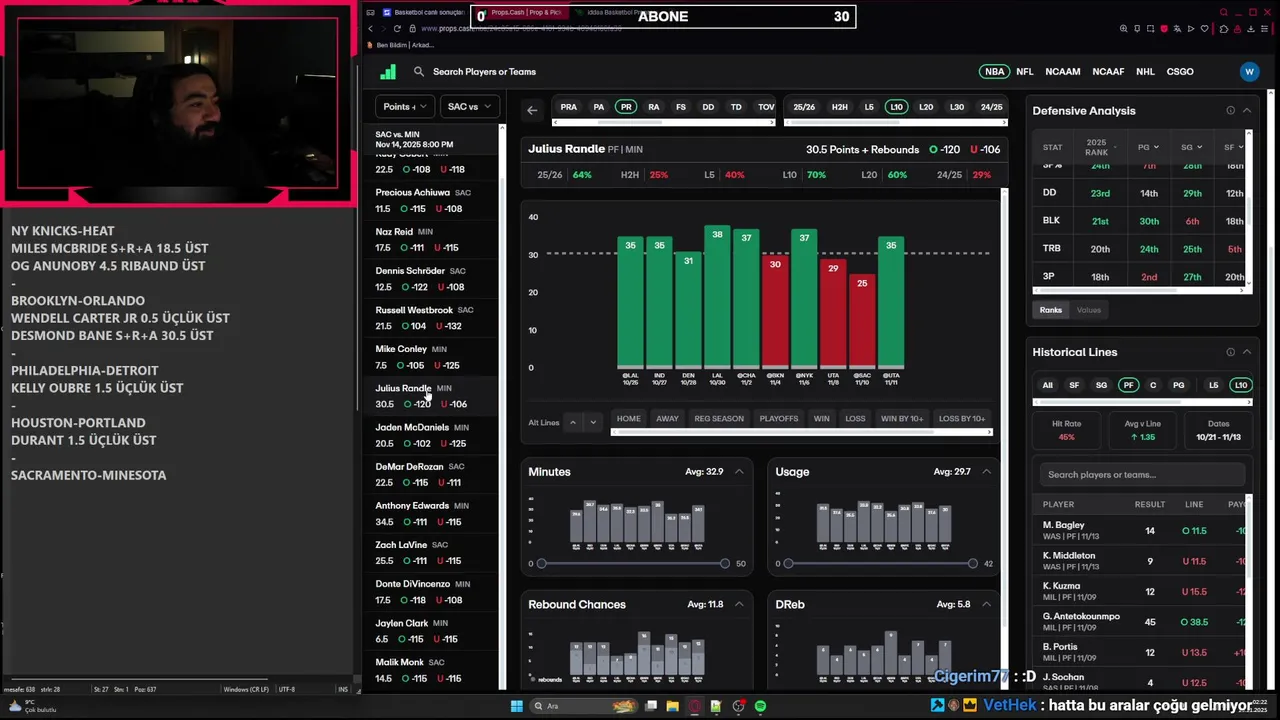Select DeMar DeRozan in player list
This screenshot has width=1280, height=720.
click(x=430, y=474)
